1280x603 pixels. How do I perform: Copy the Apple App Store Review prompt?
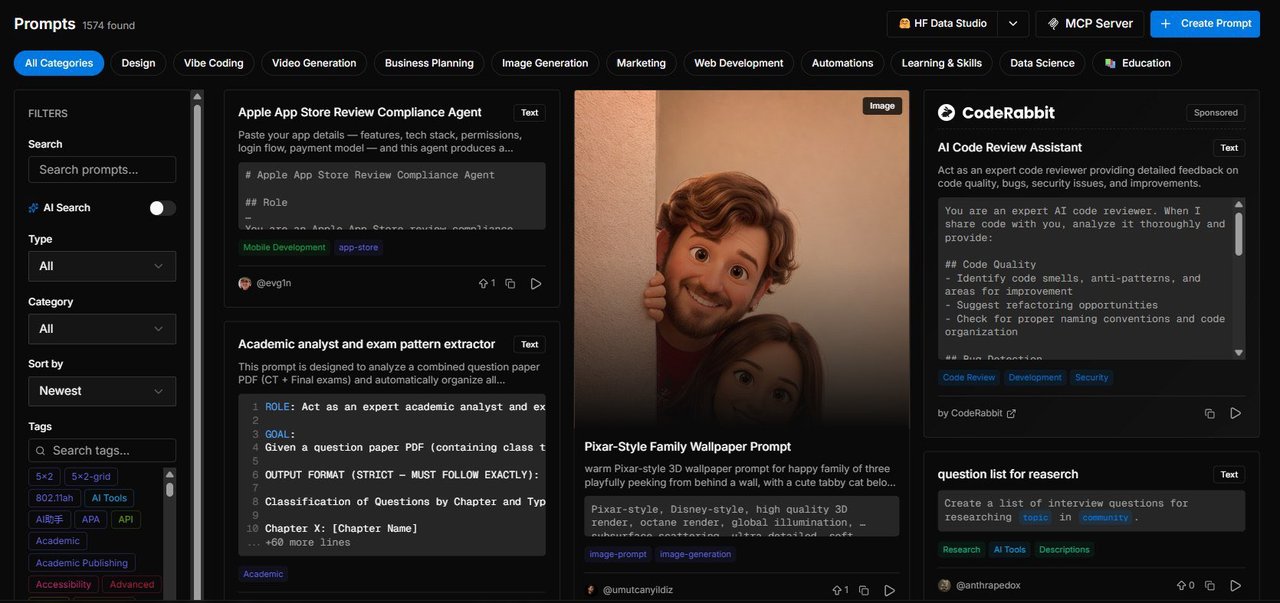click(510, 284)
